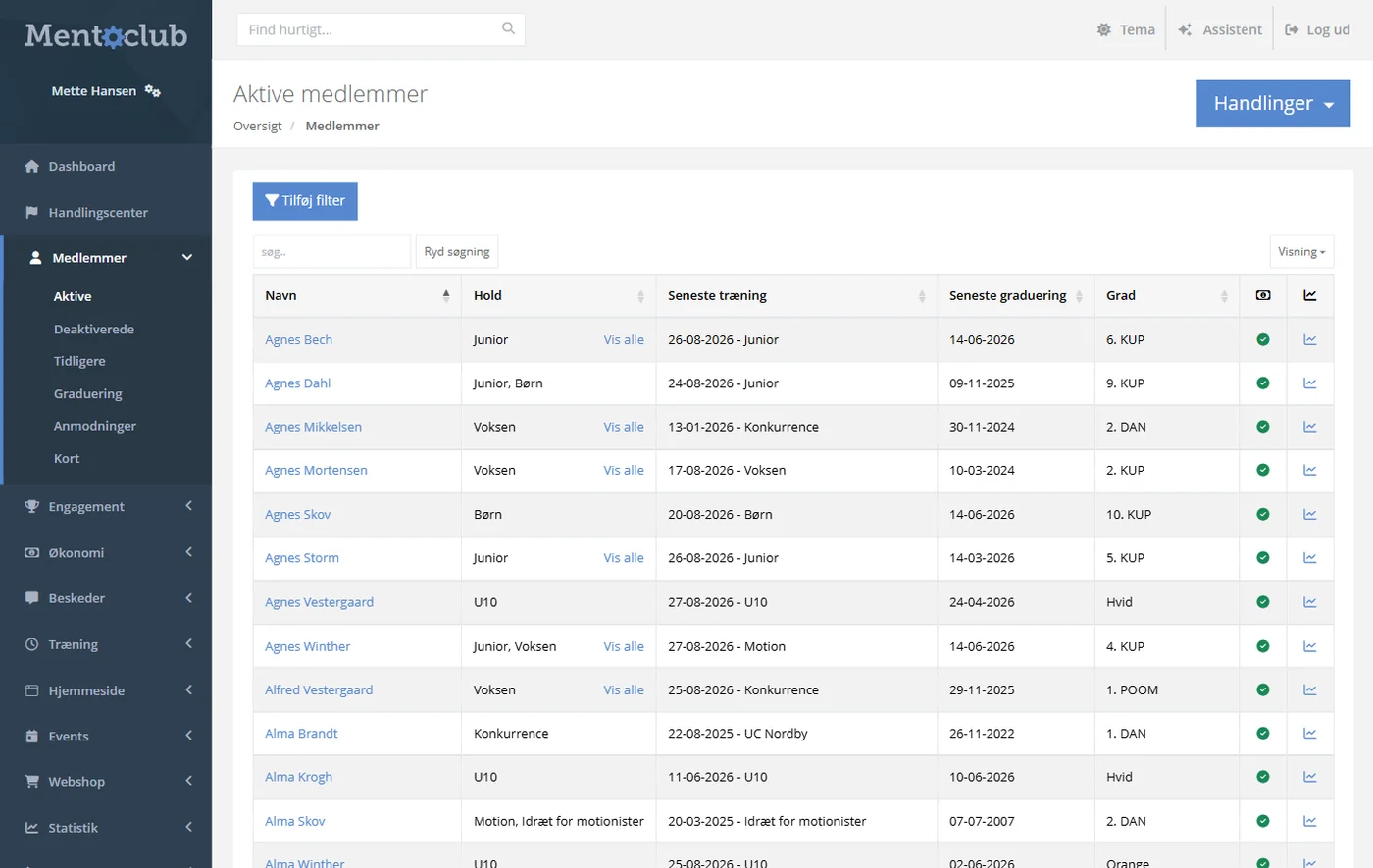This screenshot has height=868, width=1373.
Task: Sort table by Navn column
Action: (x=357, y=295)
